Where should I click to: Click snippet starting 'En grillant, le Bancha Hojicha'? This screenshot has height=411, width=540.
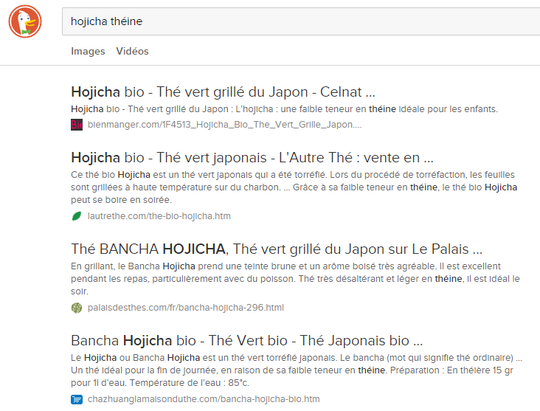[x=295, y=279]
